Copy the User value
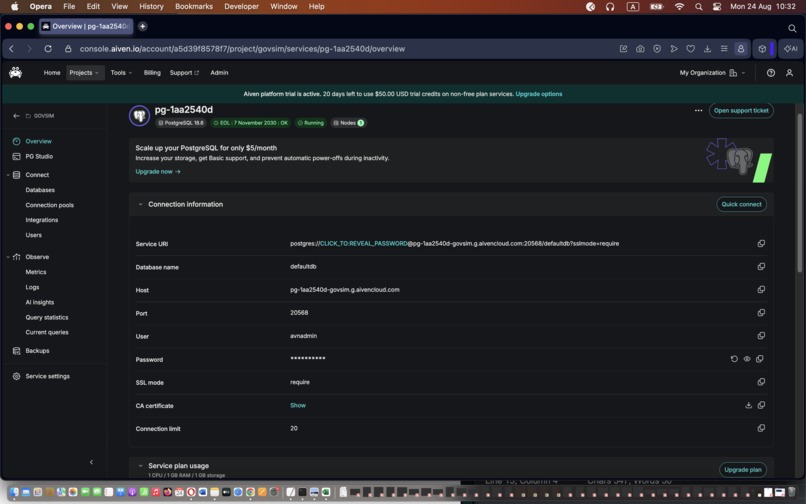 pos(761,336)
